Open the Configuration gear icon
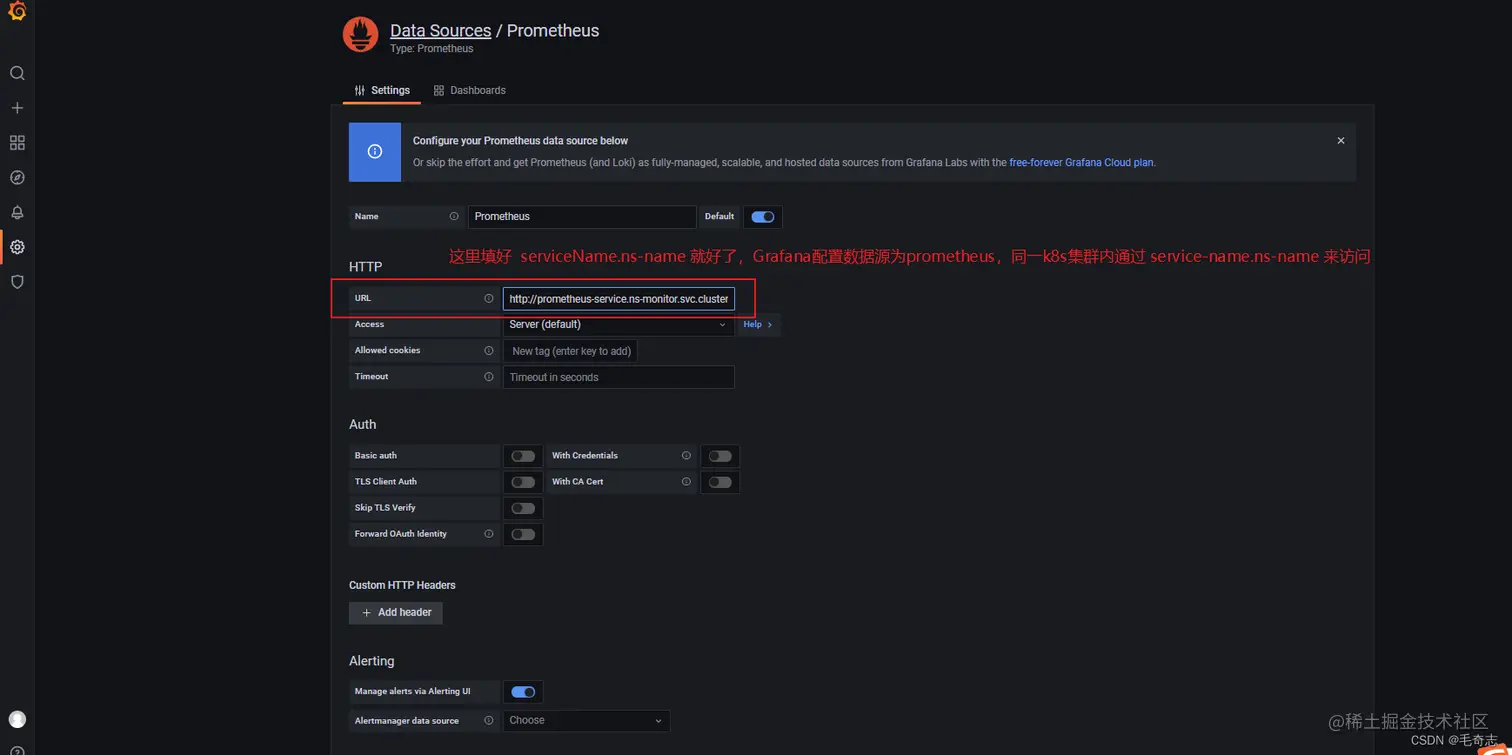1512x755 pixels. (x=17, y=247)
